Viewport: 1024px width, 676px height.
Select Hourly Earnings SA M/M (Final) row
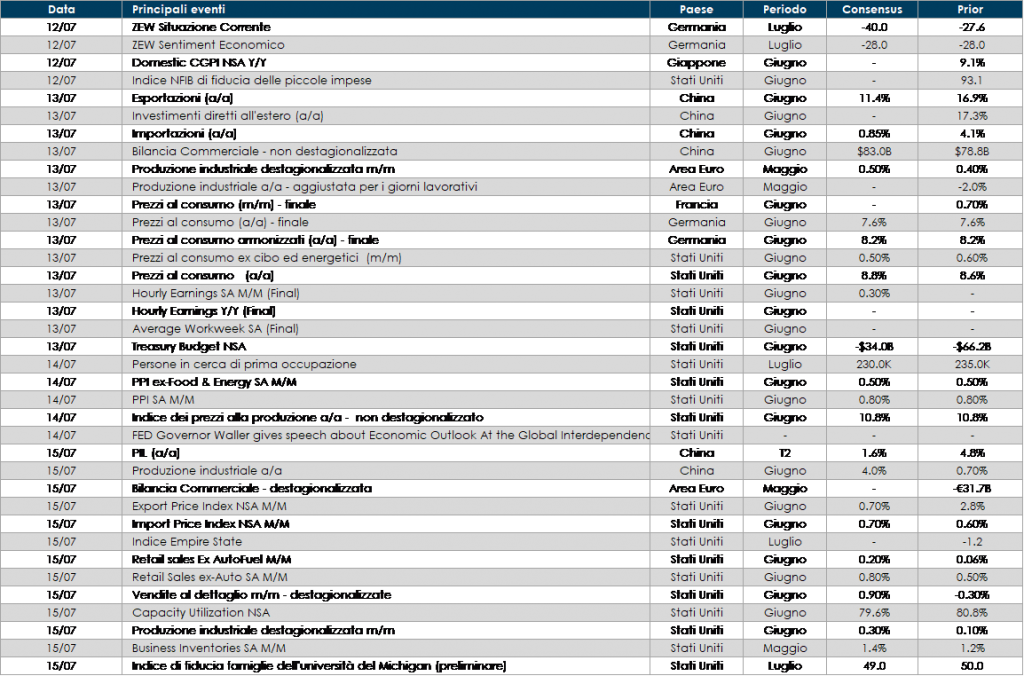coord(216,293)
